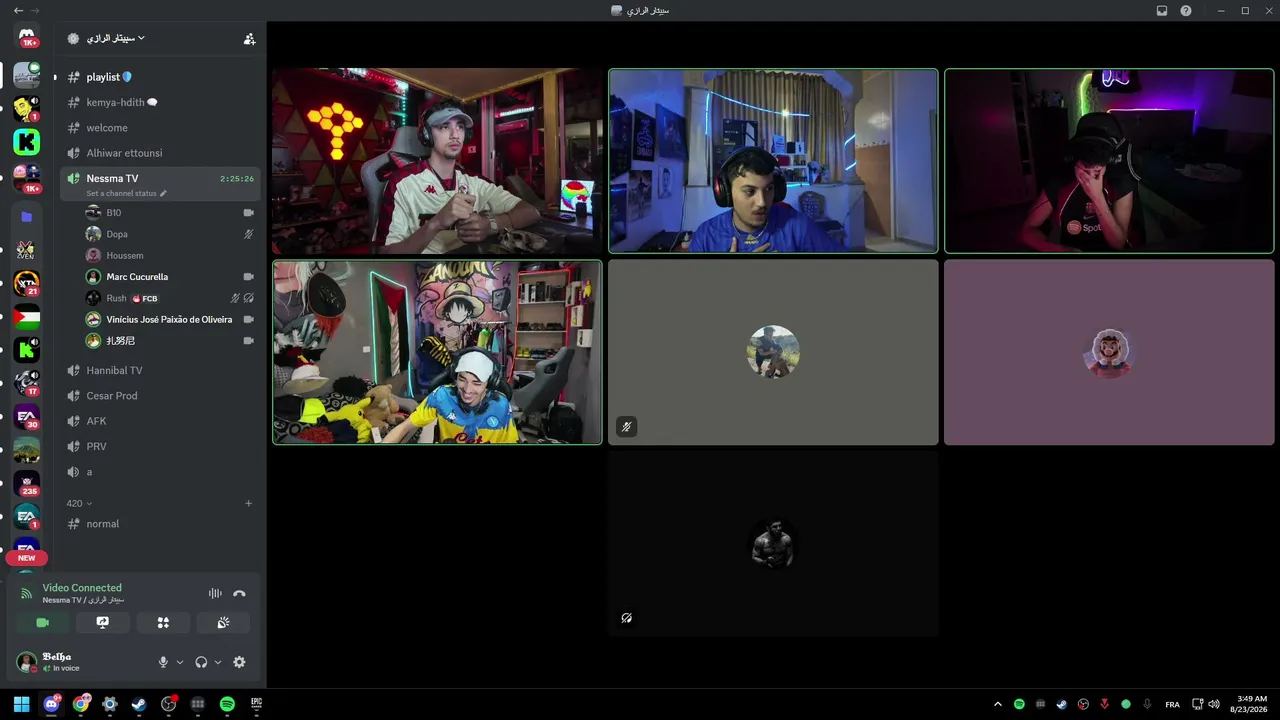Screen dimensions: 1280x720
Task: Open the Discord inbox
Action: click(x=1162, y=11)
